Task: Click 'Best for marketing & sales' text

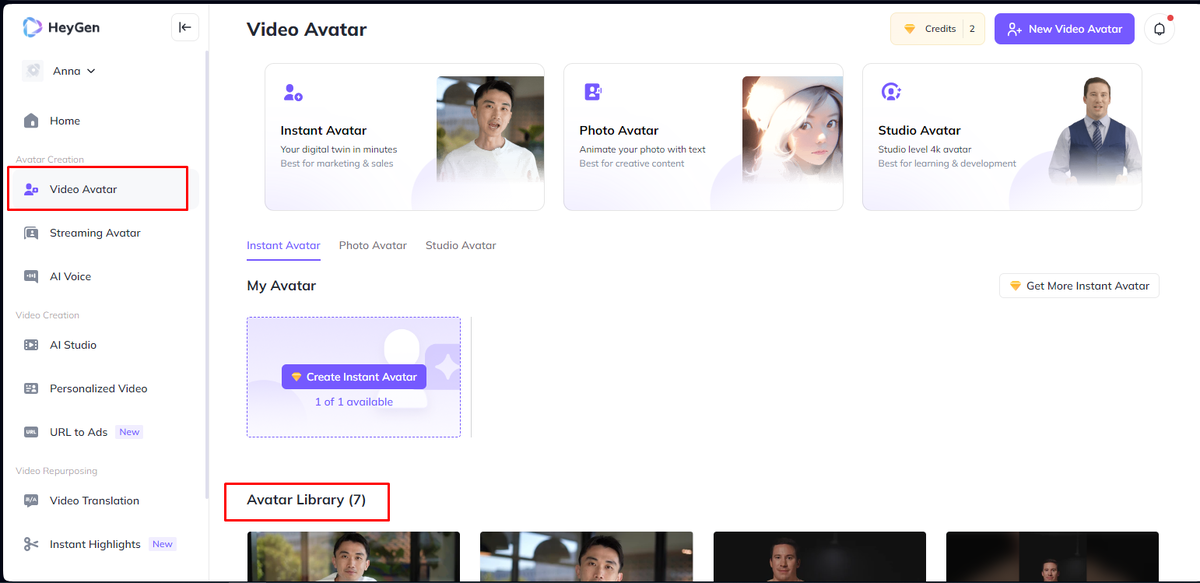Action: (337, 164)
